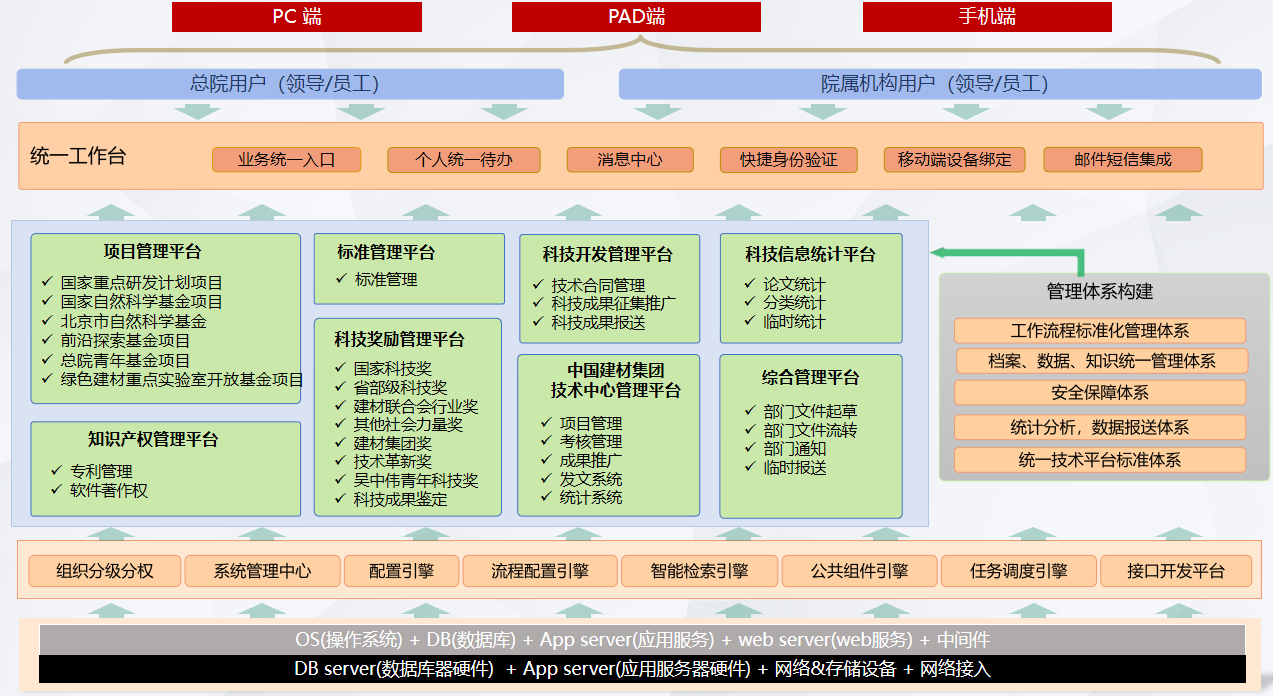Image resolution: width=1273 pixels, height=696 pixels.
Task: Open 专利管理 item
Action: (101, 471)
